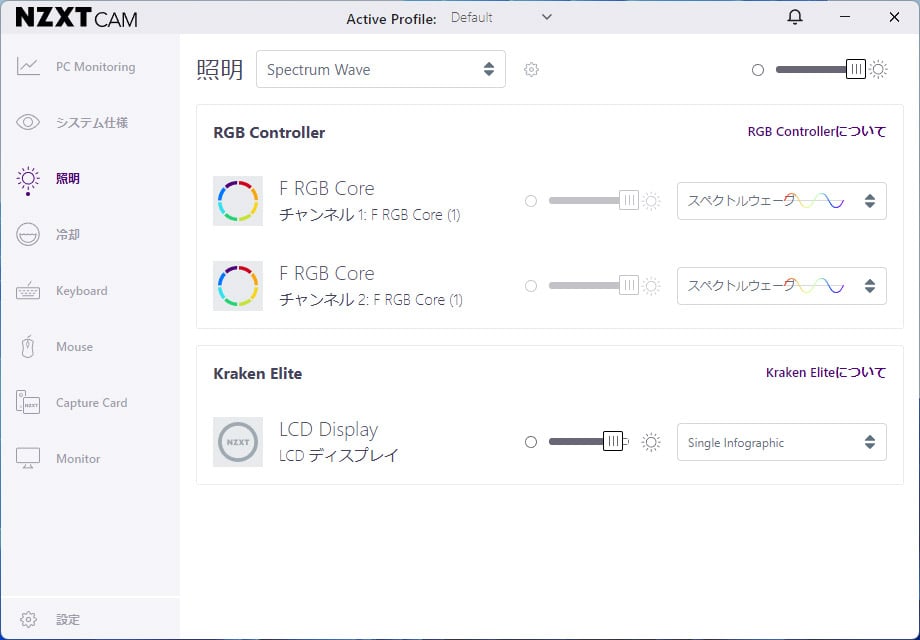Click the 'Kraken Elite' section heading

(x=258, y=374)
